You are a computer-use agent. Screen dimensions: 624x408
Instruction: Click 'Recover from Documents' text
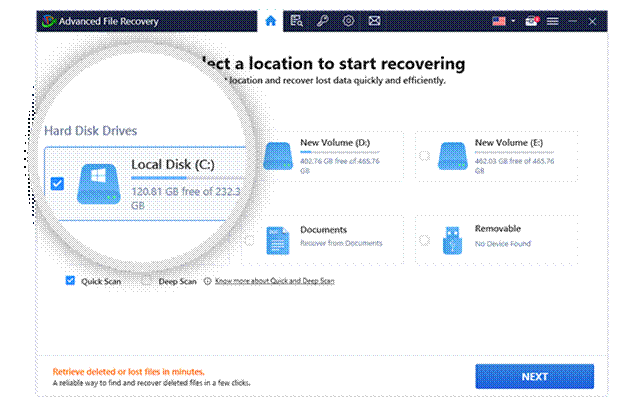click(x=341, y=243)
